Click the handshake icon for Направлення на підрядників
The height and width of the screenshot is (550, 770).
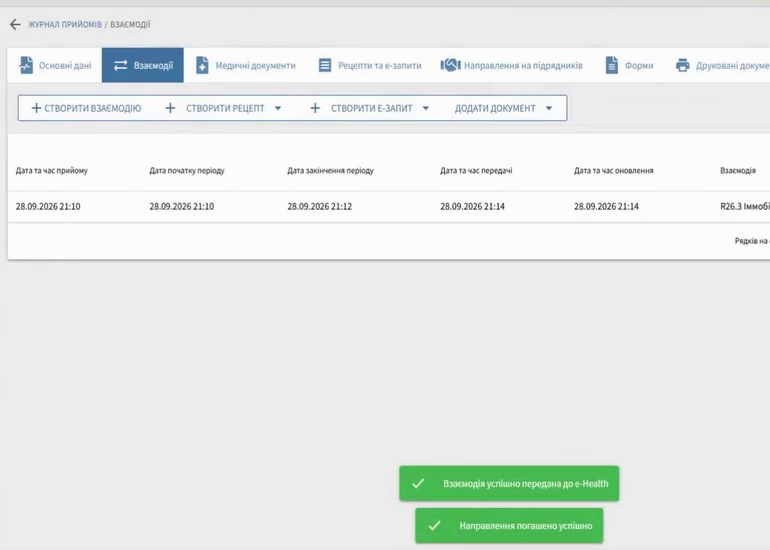[450, 65]
